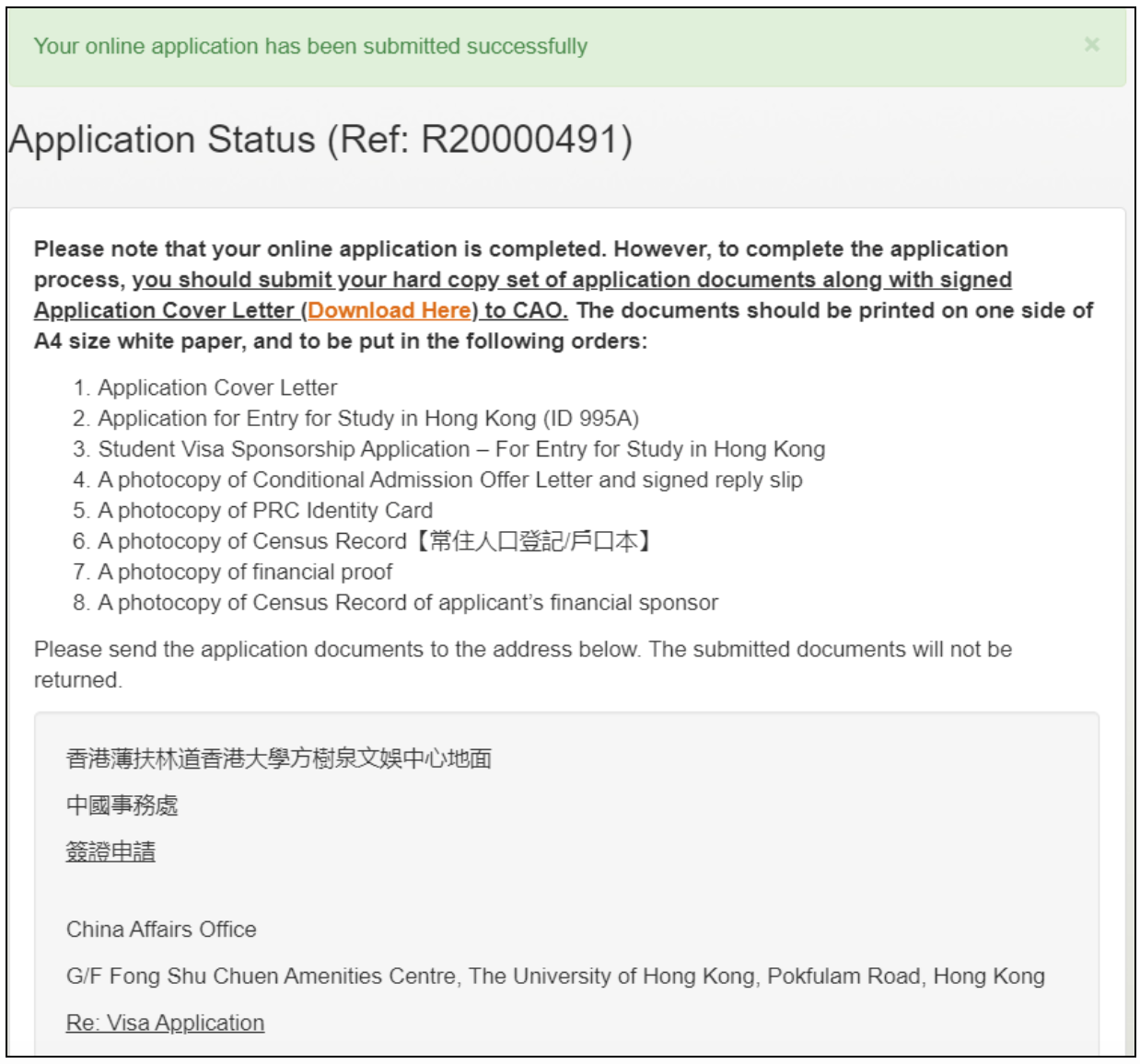Click the underlined 'to CAO.' text
Image resolution: width=1140 pixels, height=1064 pixels.
(525, 310)
